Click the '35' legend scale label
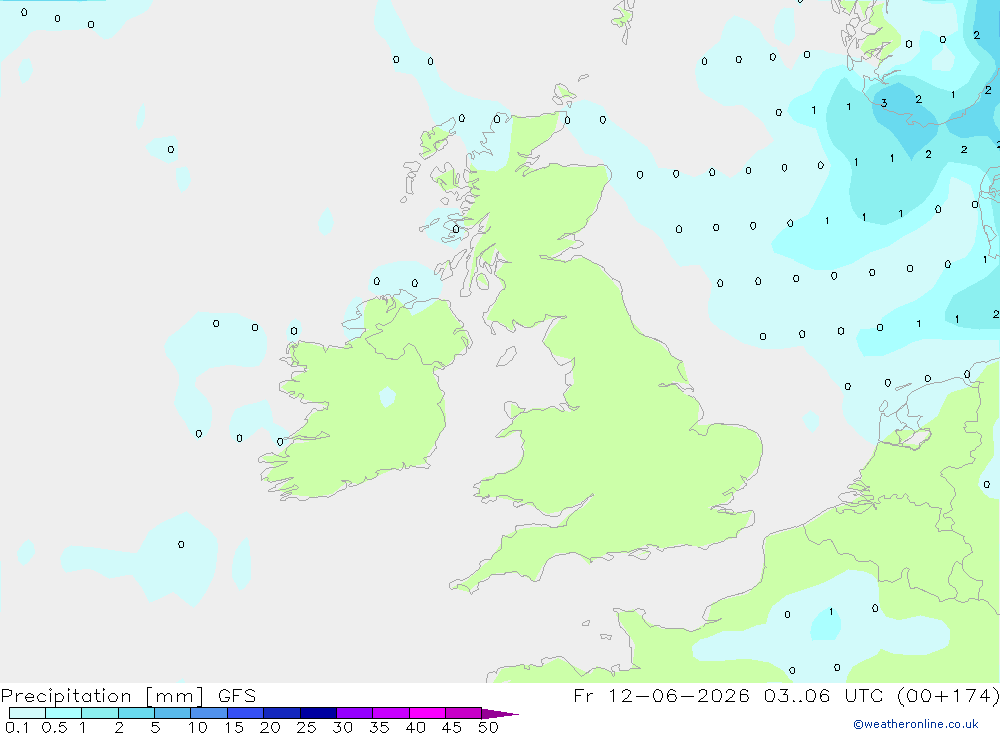1000x733 pixels. click(x=379, y=727)
